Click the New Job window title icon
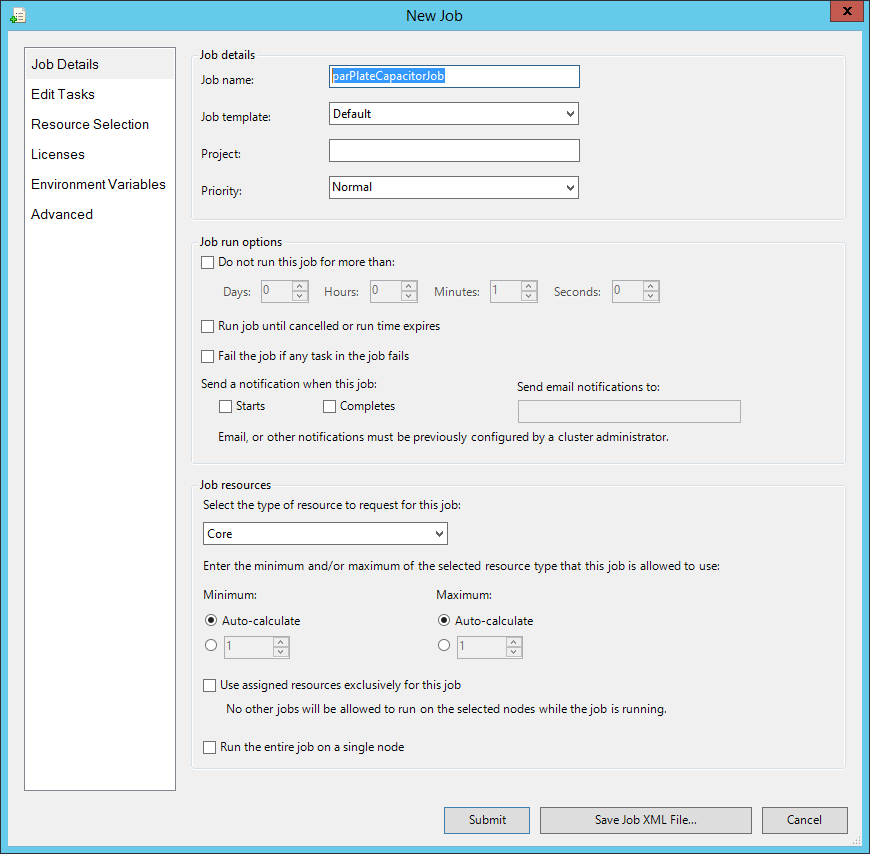870x854 pixels. click(17, 16)
